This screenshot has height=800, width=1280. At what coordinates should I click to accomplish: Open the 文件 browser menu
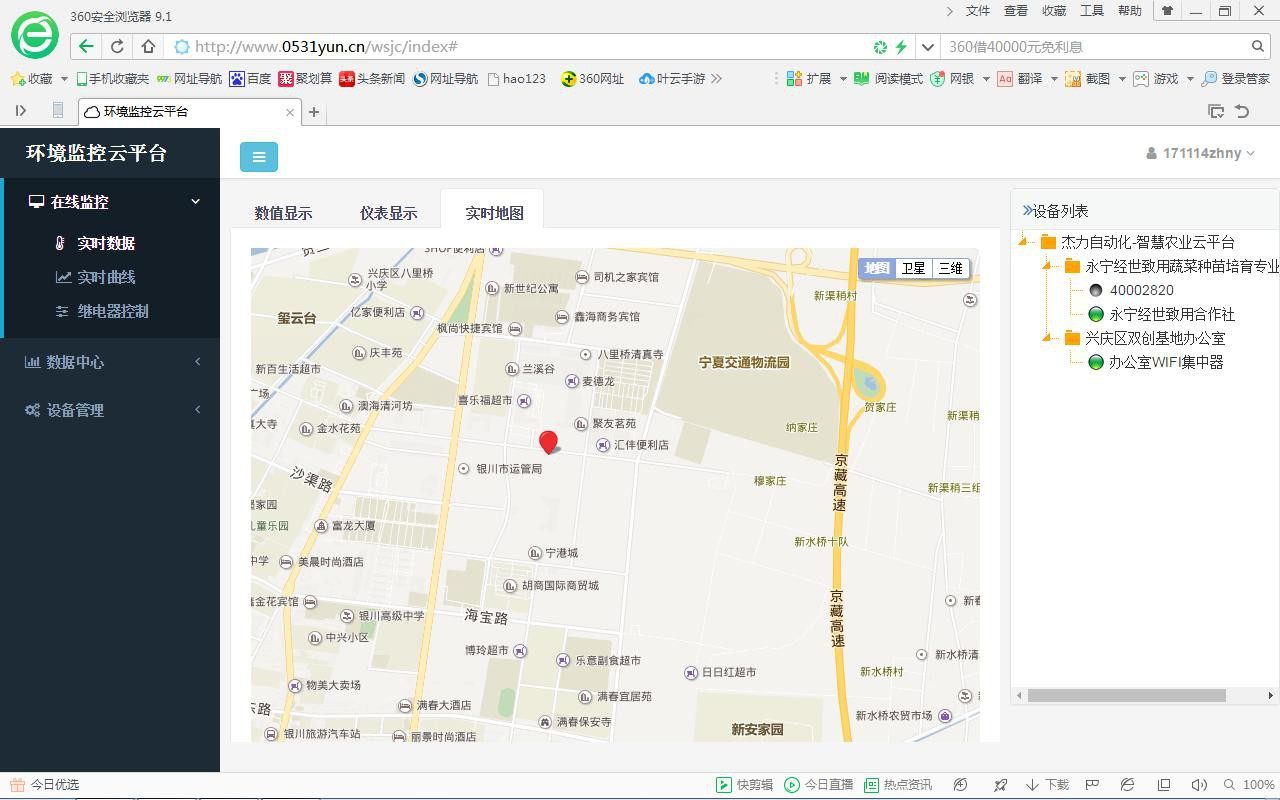pyautogui.click(x=978, y=11)
